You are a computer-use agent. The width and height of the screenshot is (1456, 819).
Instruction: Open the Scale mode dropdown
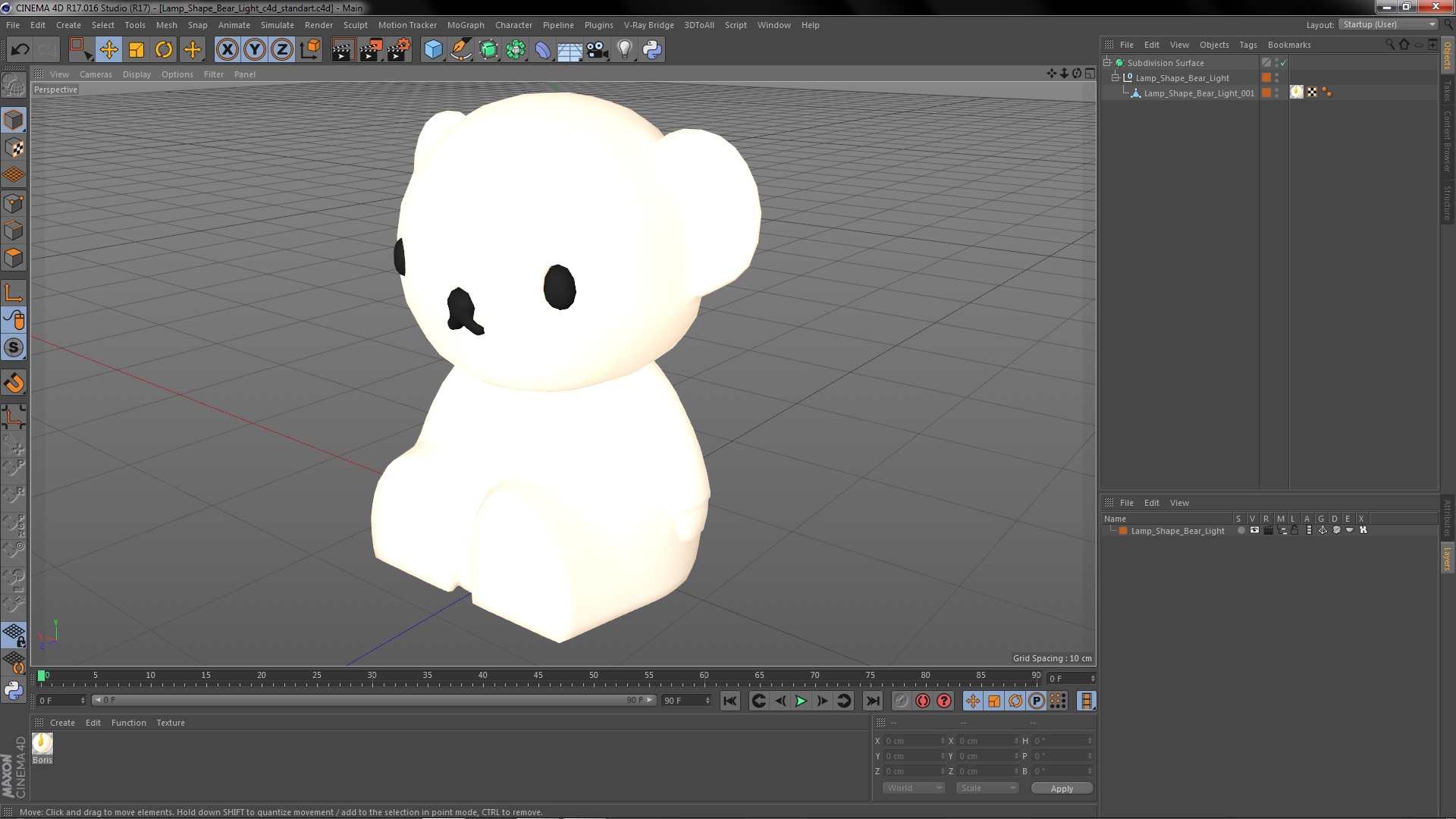pyautogui.click(x=987, y=788)
